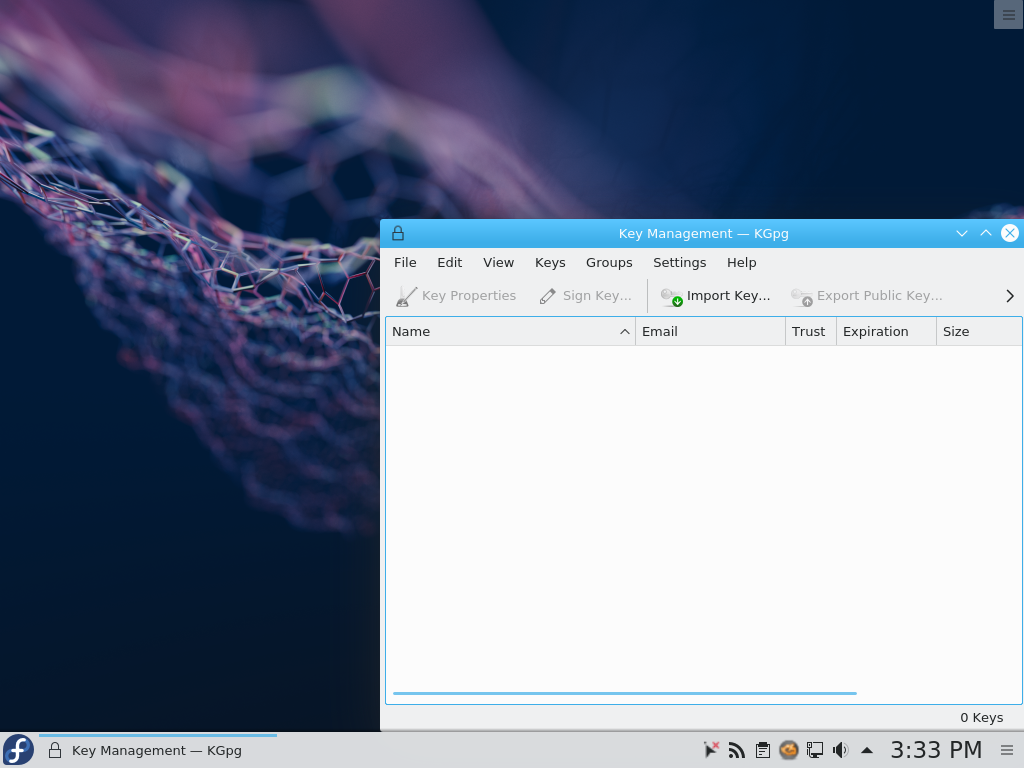Sort keys by Email column
1024x768 pixels.
tap(711, 332)
